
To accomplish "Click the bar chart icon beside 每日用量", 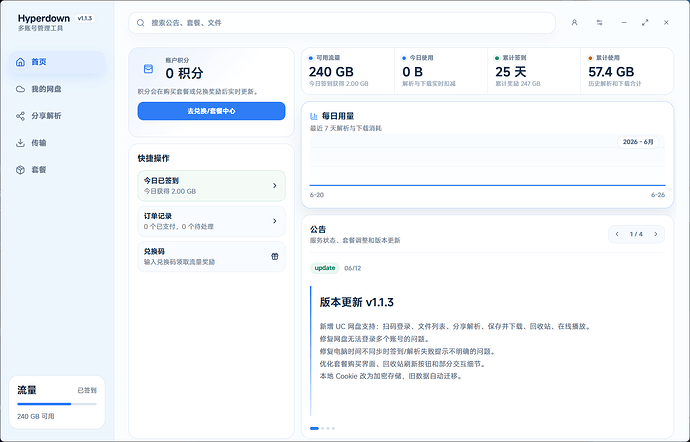I will (x=314, y=116).
